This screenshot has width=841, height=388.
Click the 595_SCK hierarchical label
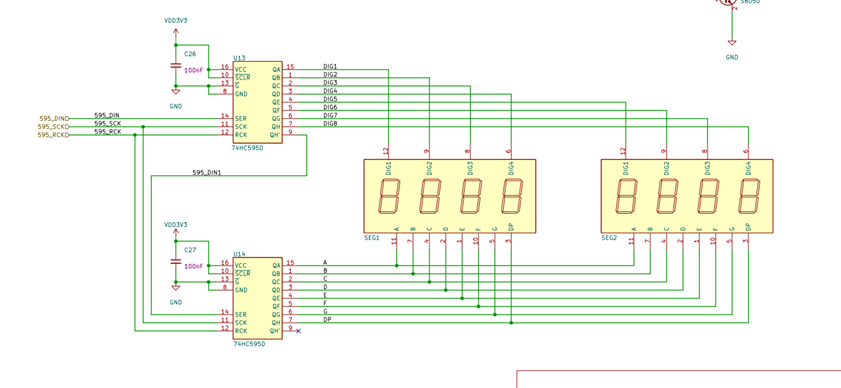pyautogui.click(x=55, y=127)
